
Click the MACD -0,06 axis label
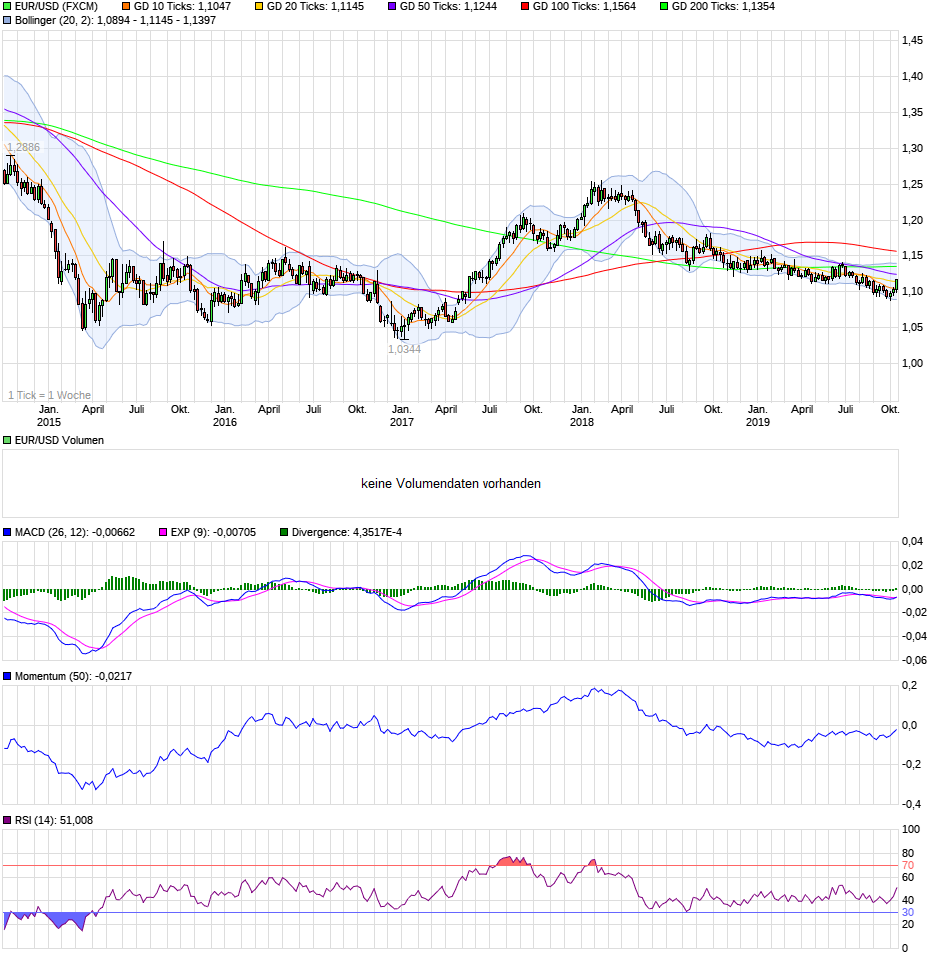coord(913,660)
